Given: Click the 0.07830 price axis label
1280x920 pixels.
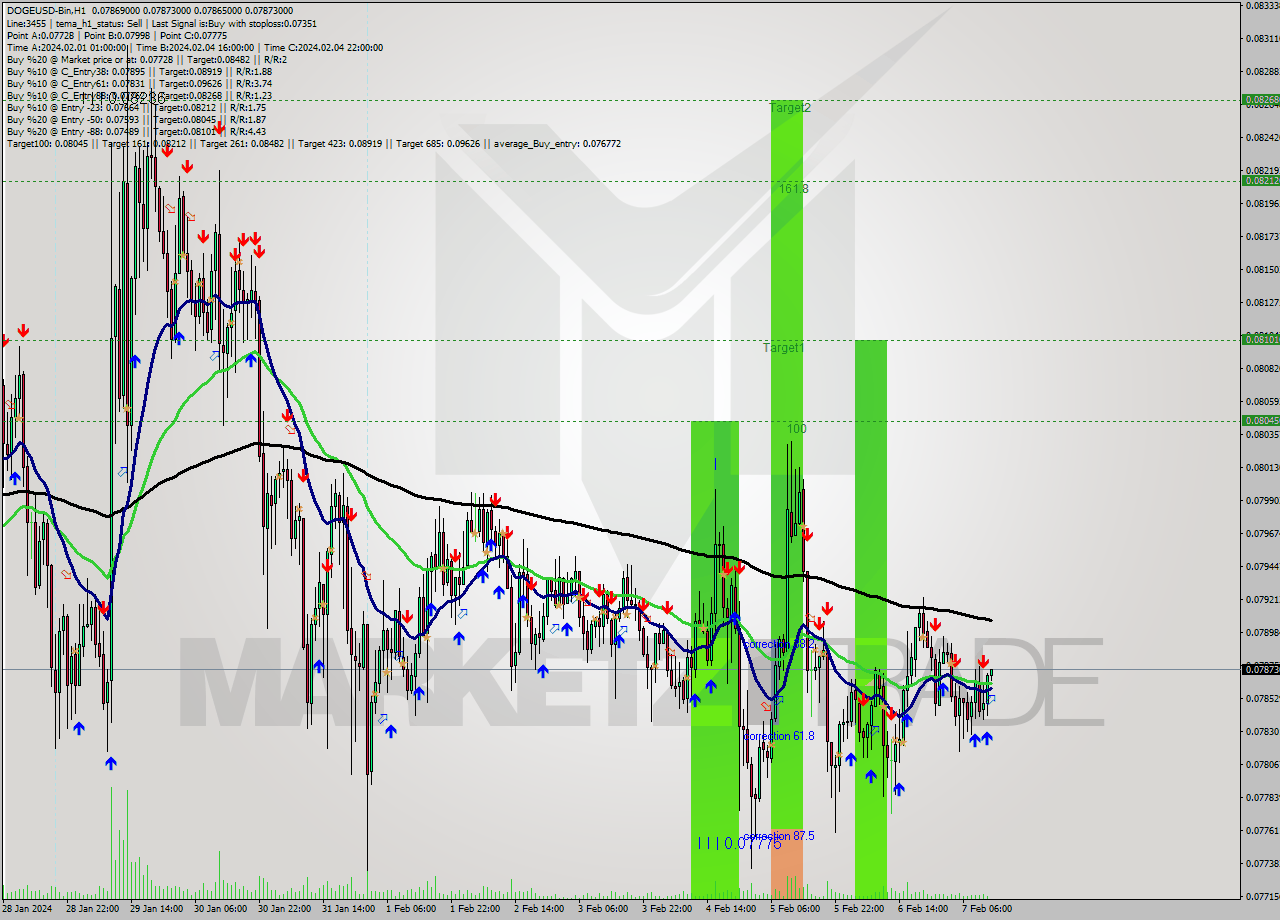Looking at the screenshot, I should 1262,731.
